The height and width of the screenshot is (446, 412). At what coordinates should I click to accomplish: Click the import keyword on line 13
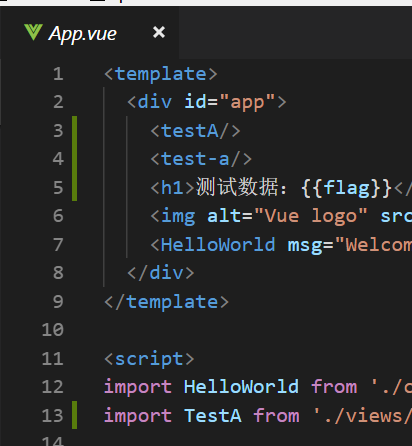[138, 416]
